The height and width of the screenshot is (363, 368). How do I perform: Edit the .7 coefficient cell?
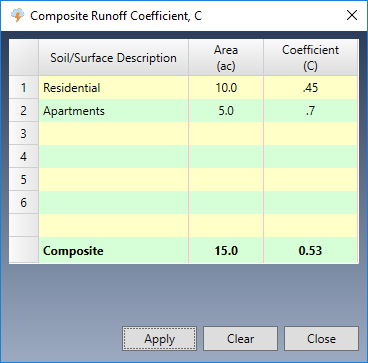tap(310, 111)
